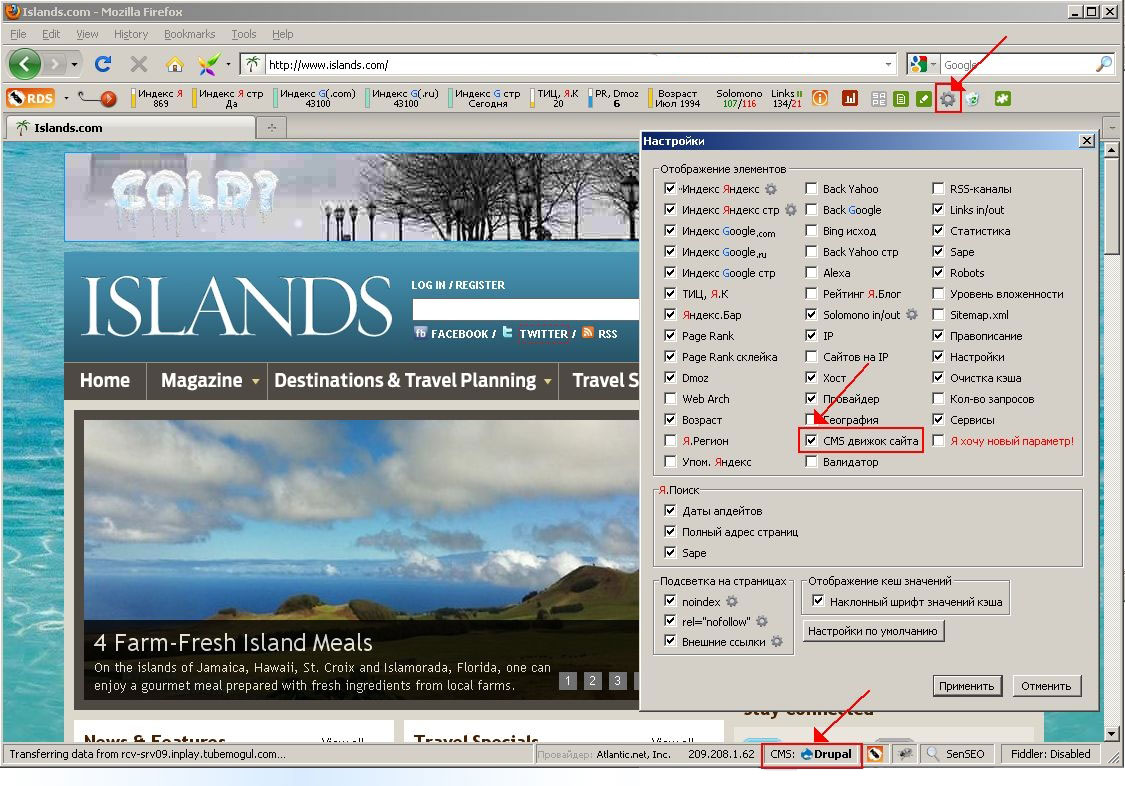Open the green document icon in RDS bar
1125x786 pixels.
coord(901,99)
